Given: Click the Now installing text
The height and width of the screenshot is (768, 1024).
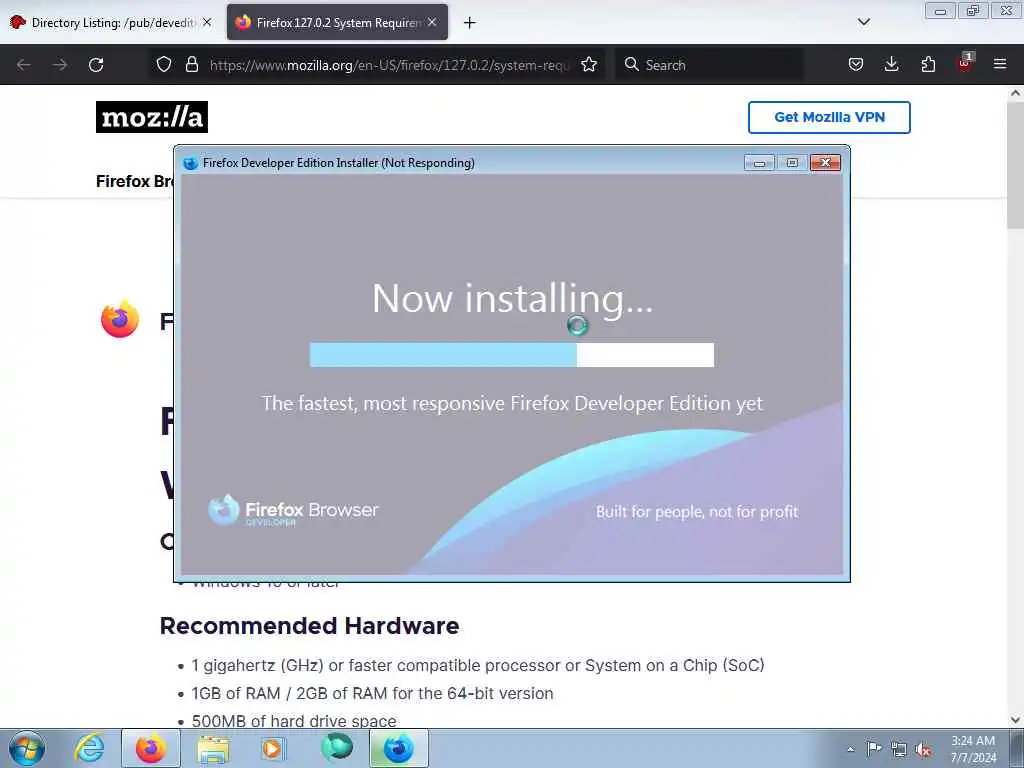Looking at the screenshot, I should 512,298.
